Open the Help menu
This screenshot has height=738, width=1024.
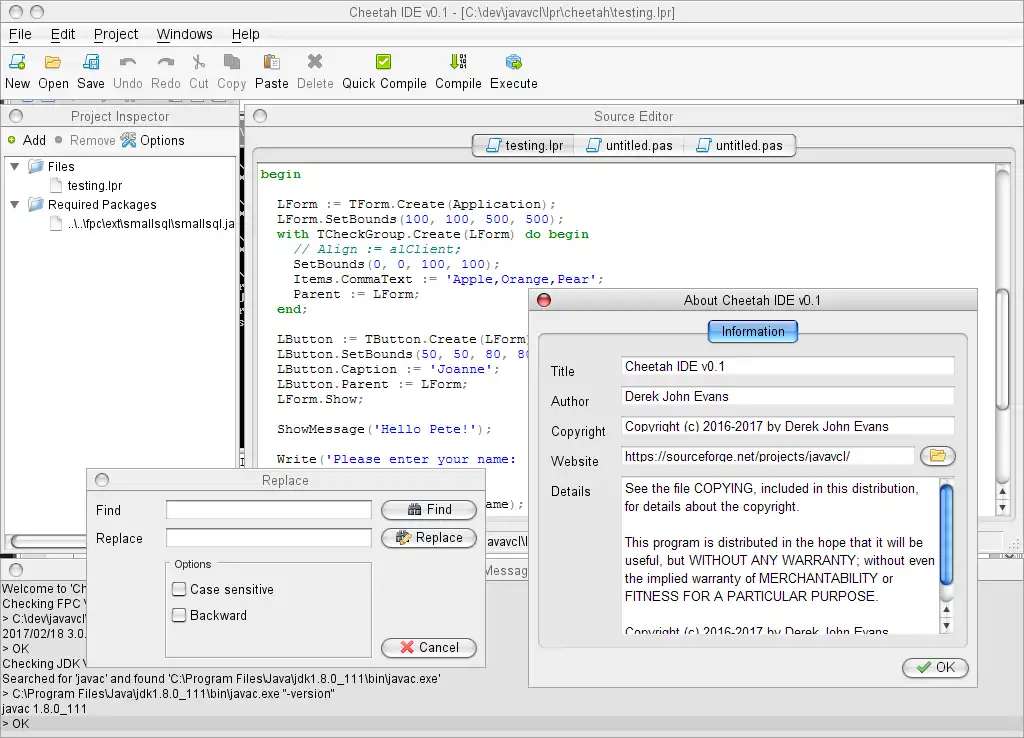[x=246, y=34]
